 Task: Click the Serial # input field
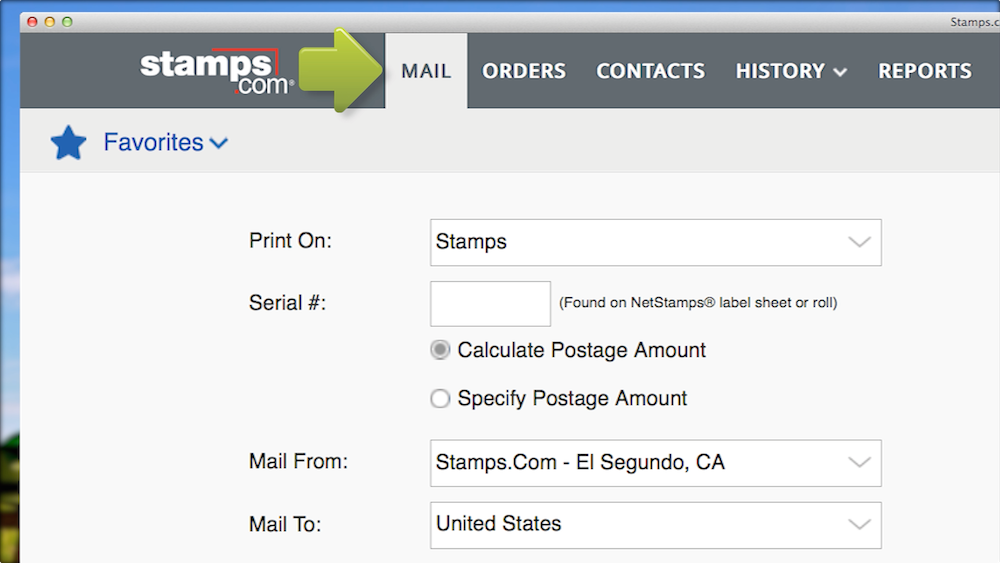(x=490, y=303)
